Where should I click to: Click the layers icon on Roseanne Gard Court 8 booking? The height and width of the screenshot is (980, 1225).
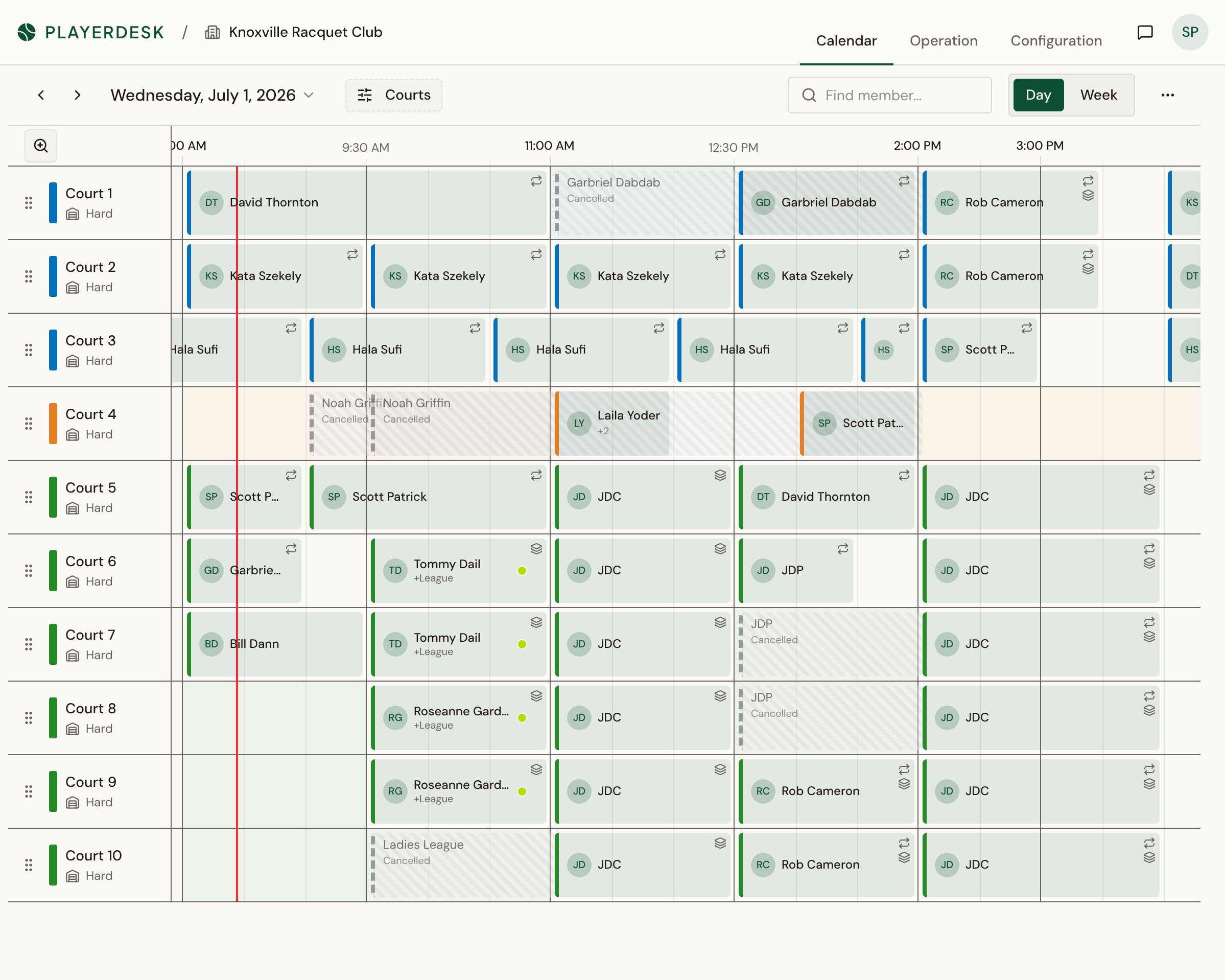(536, 696)
